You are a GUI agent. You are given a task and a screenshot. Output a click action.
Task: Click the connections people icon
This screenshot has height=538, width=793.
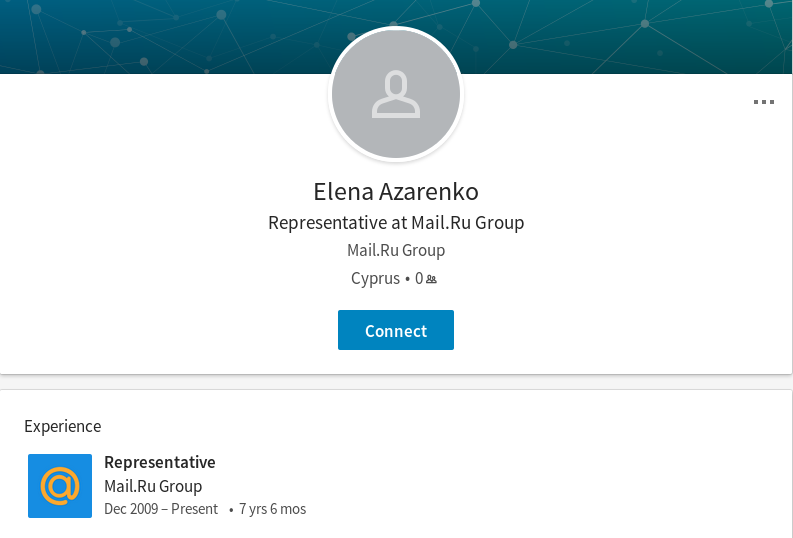(x=431, y=279)
